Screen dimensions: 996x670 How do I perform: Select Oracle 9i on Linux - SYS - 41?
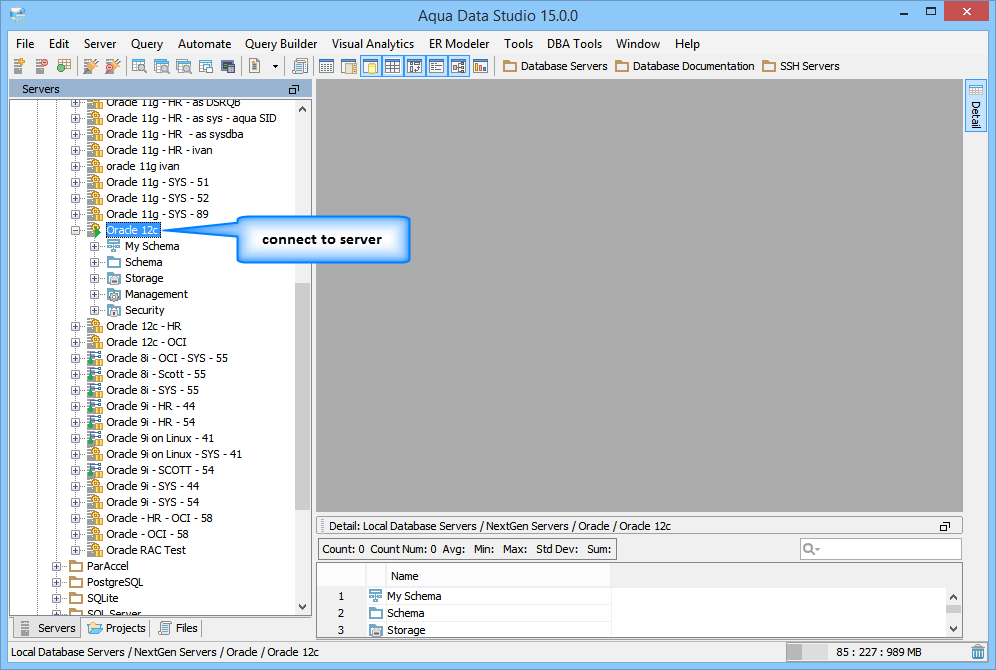(x=173, y=454)
